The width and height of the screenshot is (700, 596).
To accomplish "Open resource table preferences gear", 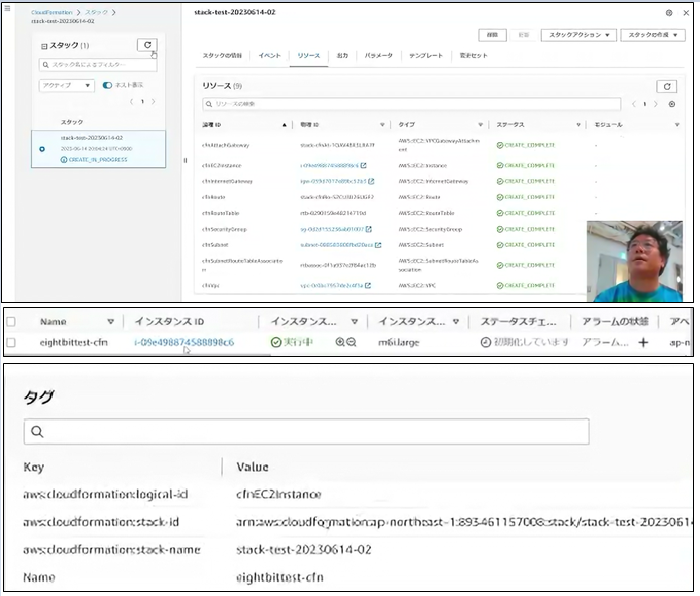I will coord(671,104).
